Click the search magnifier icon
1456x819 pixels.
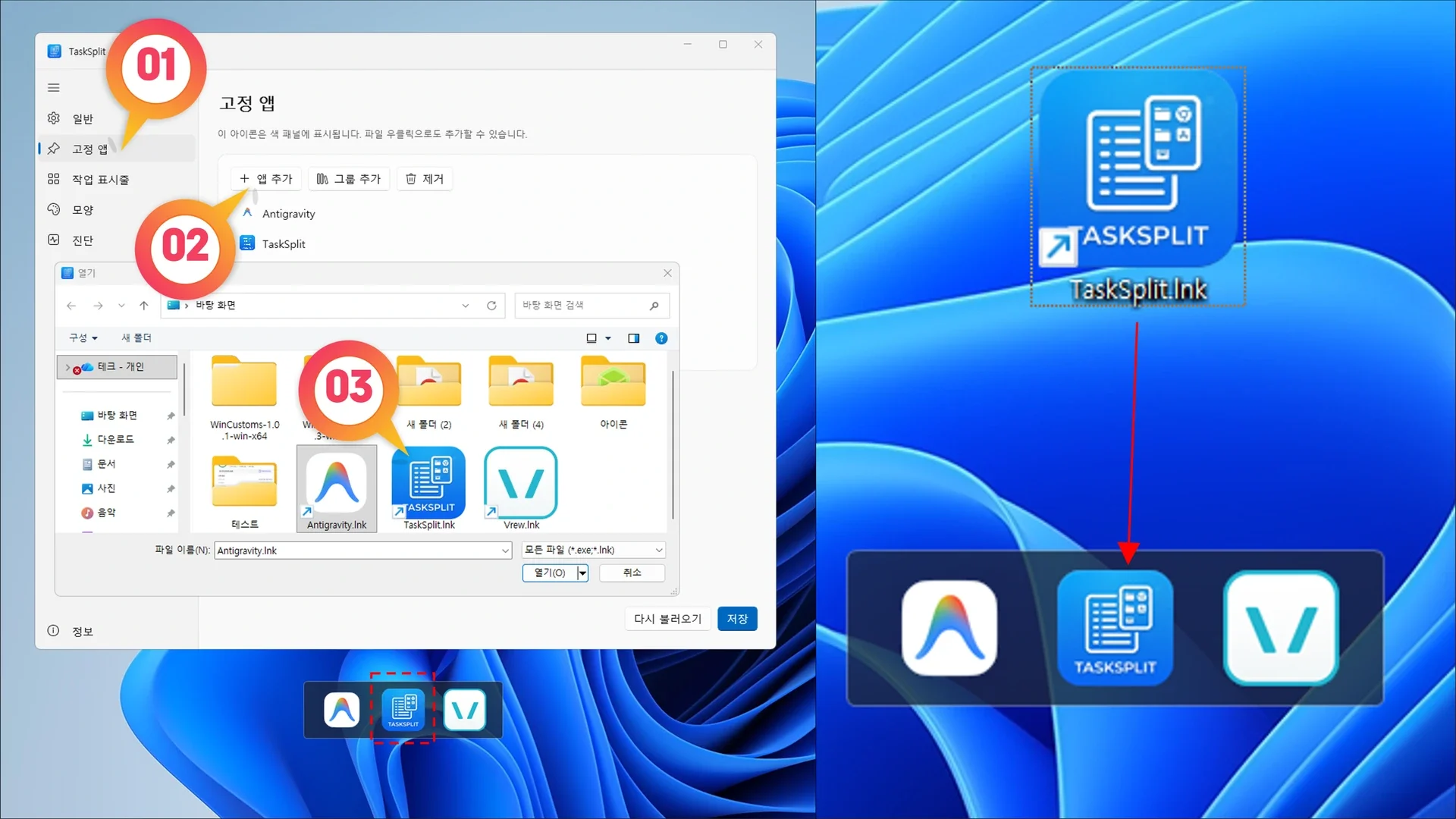pos(654,306)
